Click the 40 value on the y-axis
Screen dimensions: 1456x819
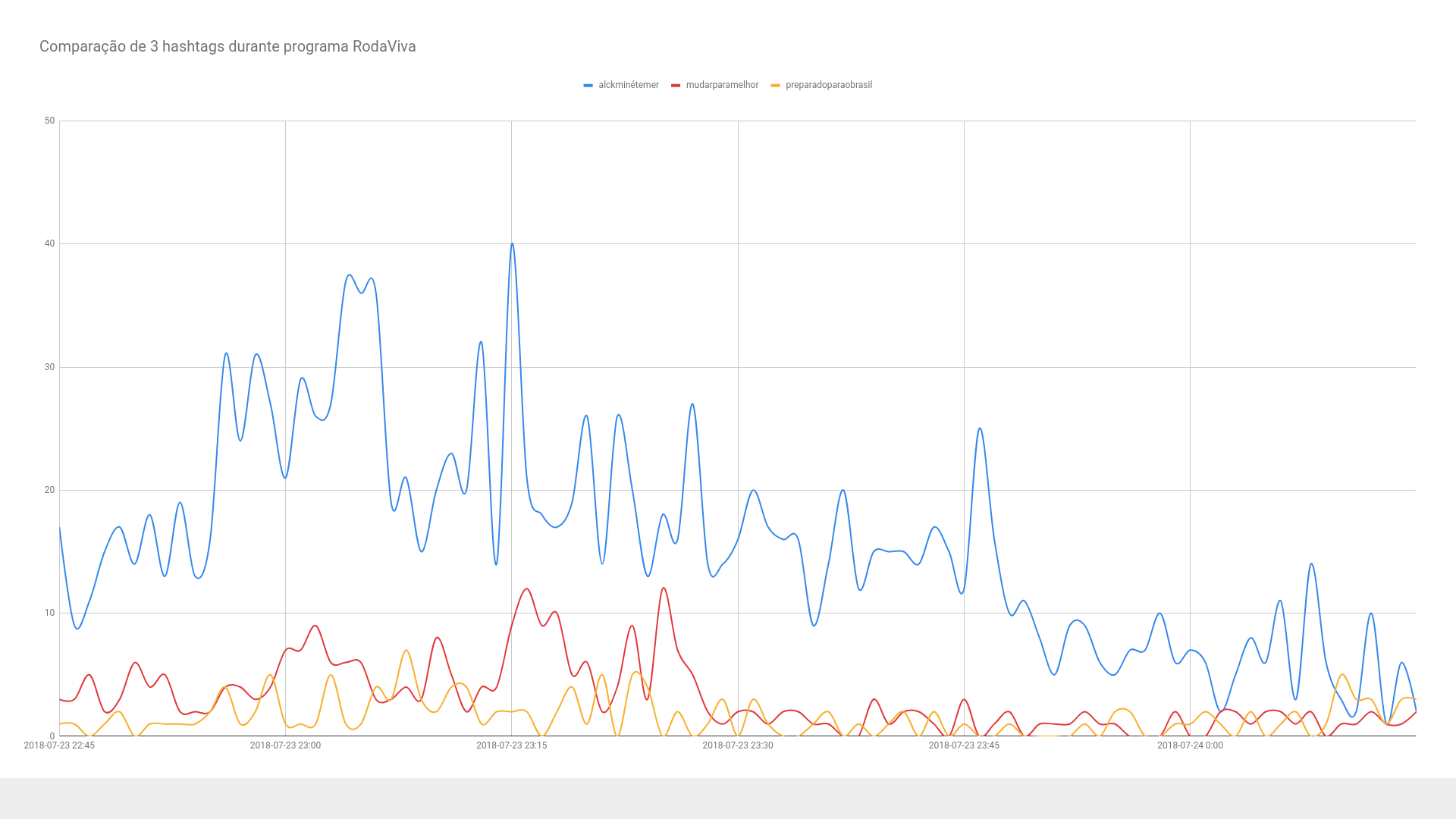click(x=50, y=243)
